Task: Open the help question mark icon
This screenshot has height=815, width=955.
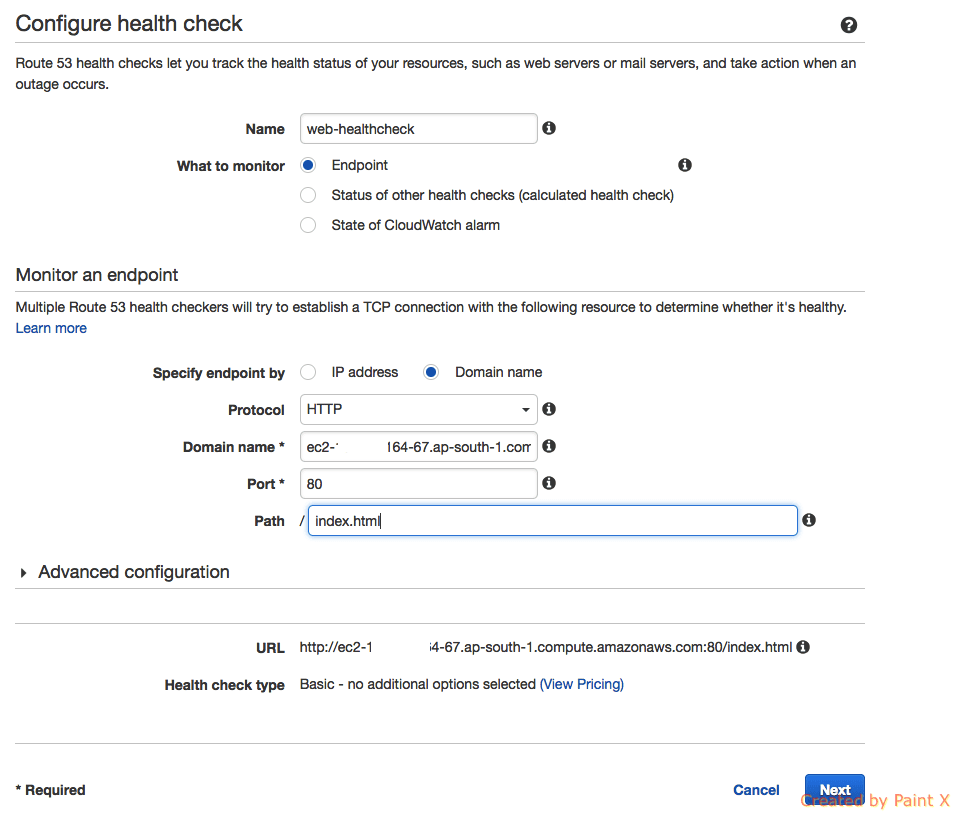Action: 848,25
